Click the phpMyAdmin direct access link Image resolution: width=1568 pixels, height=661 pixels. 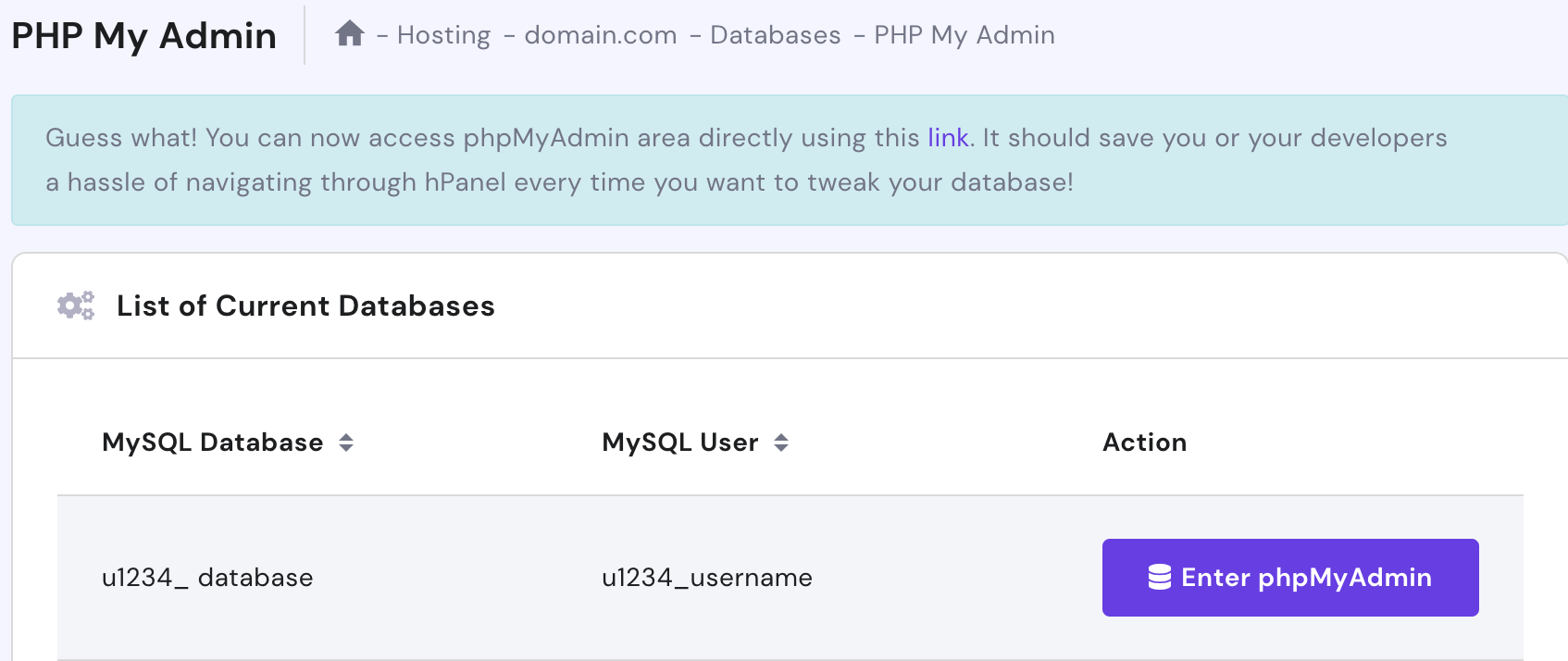948,137
